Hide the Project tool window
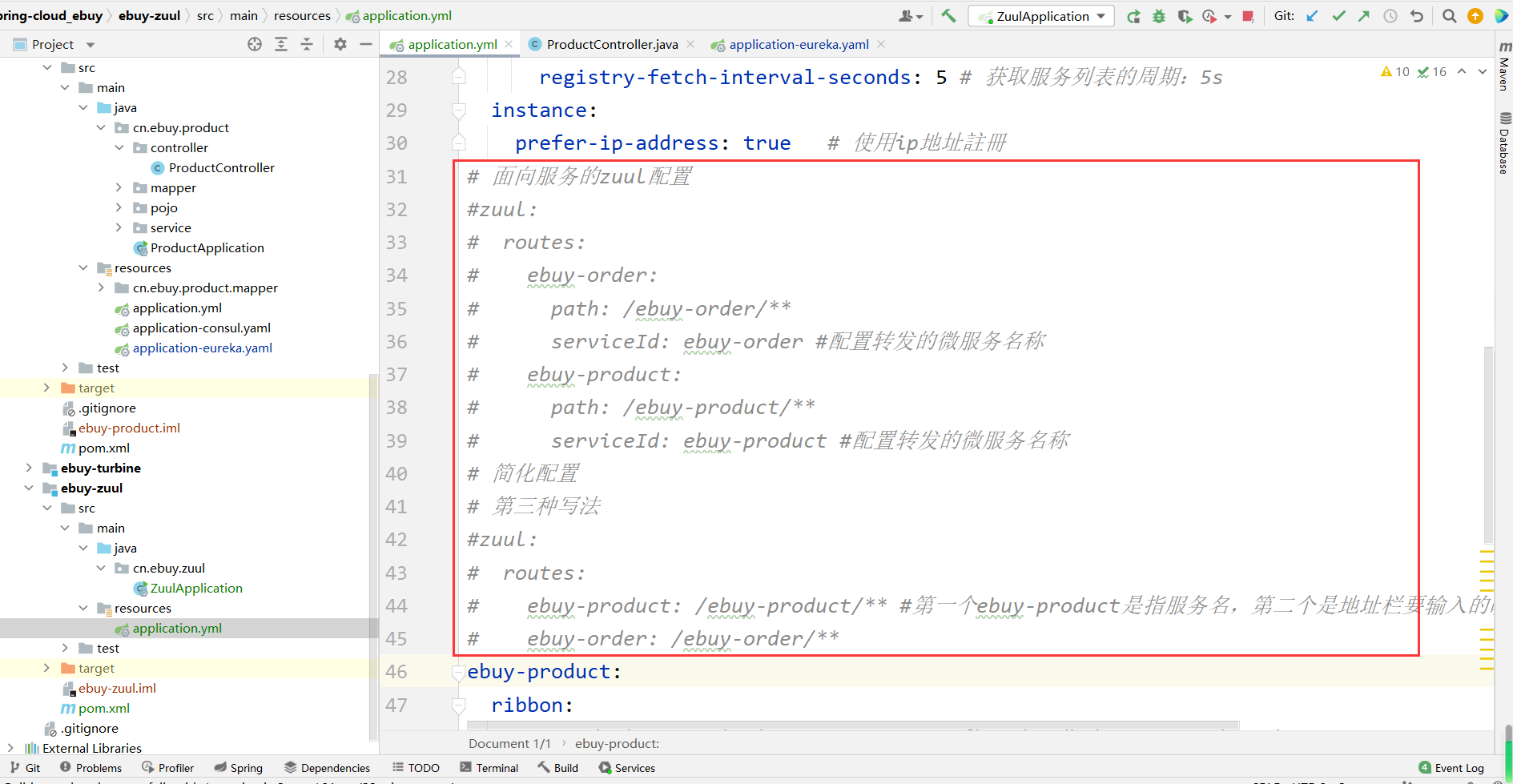 (x=366, y=44)
